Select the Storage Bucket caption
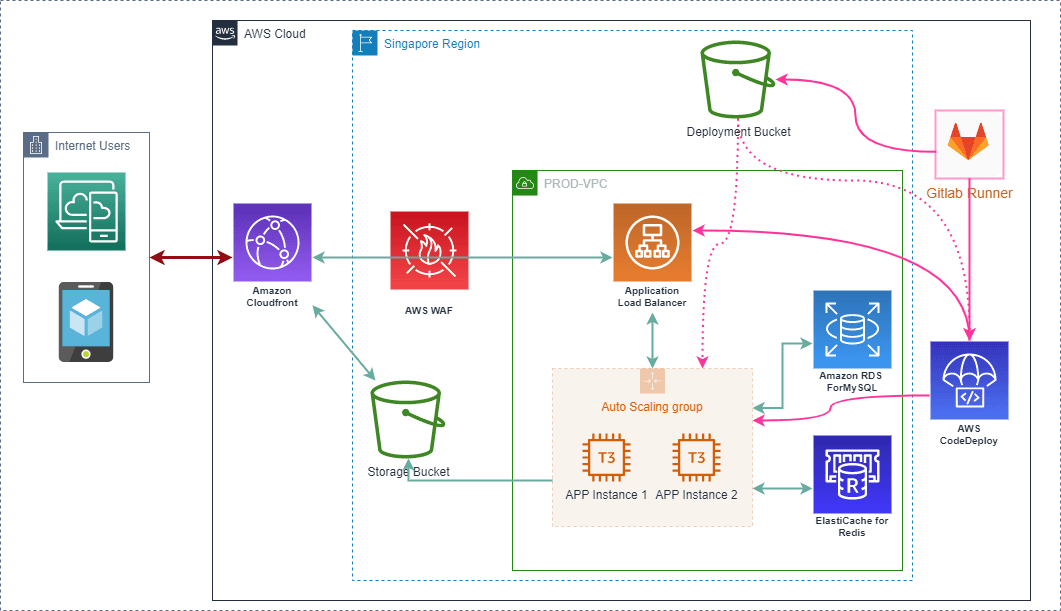Image resolution: width=1061 pixels, height=611 pixels. point(408,472)
